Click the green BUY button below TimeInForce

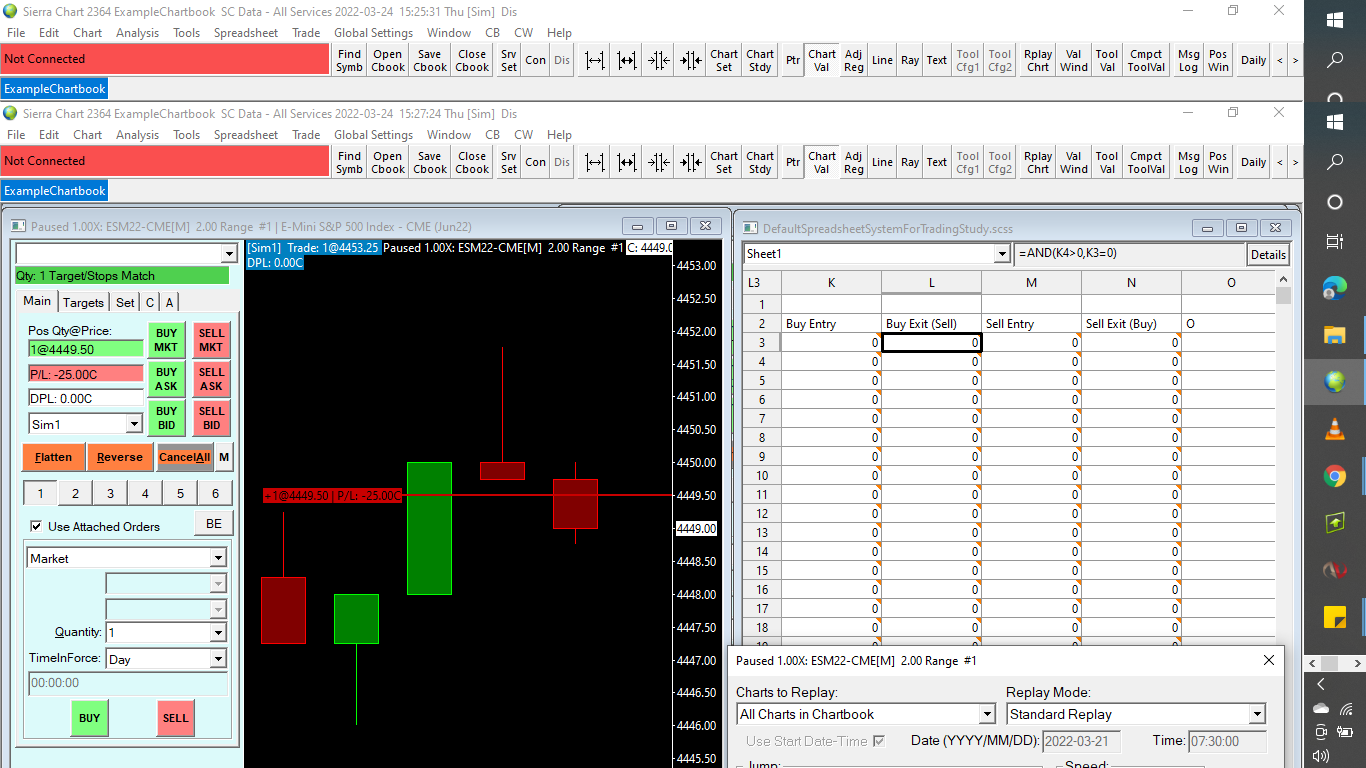tap(89, 718)
